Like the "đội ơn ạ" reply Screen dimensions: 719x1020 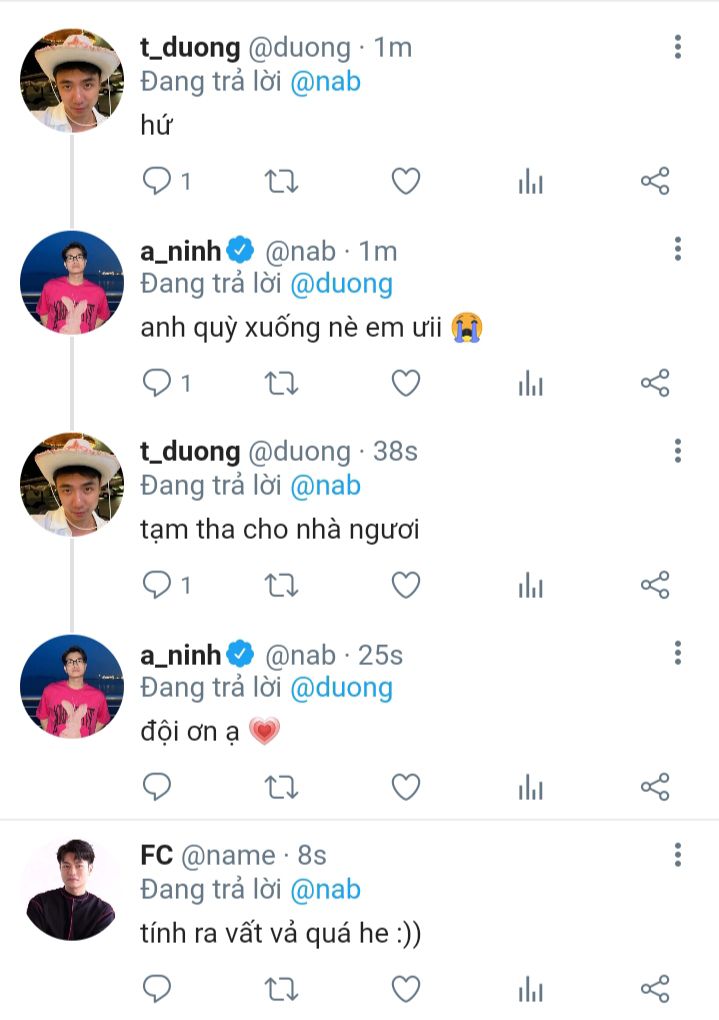pyautogui.click(x=405, y=787)
